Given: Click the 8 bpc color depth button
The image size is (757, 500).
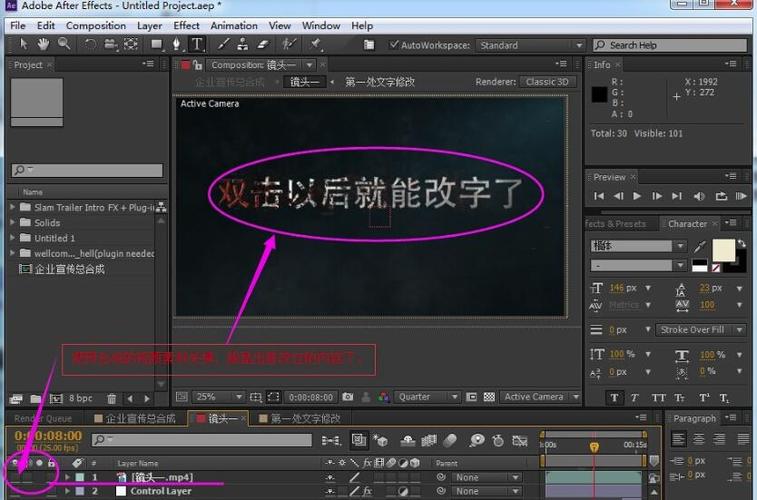Looking at the screenshot, I should click(80, 398).
